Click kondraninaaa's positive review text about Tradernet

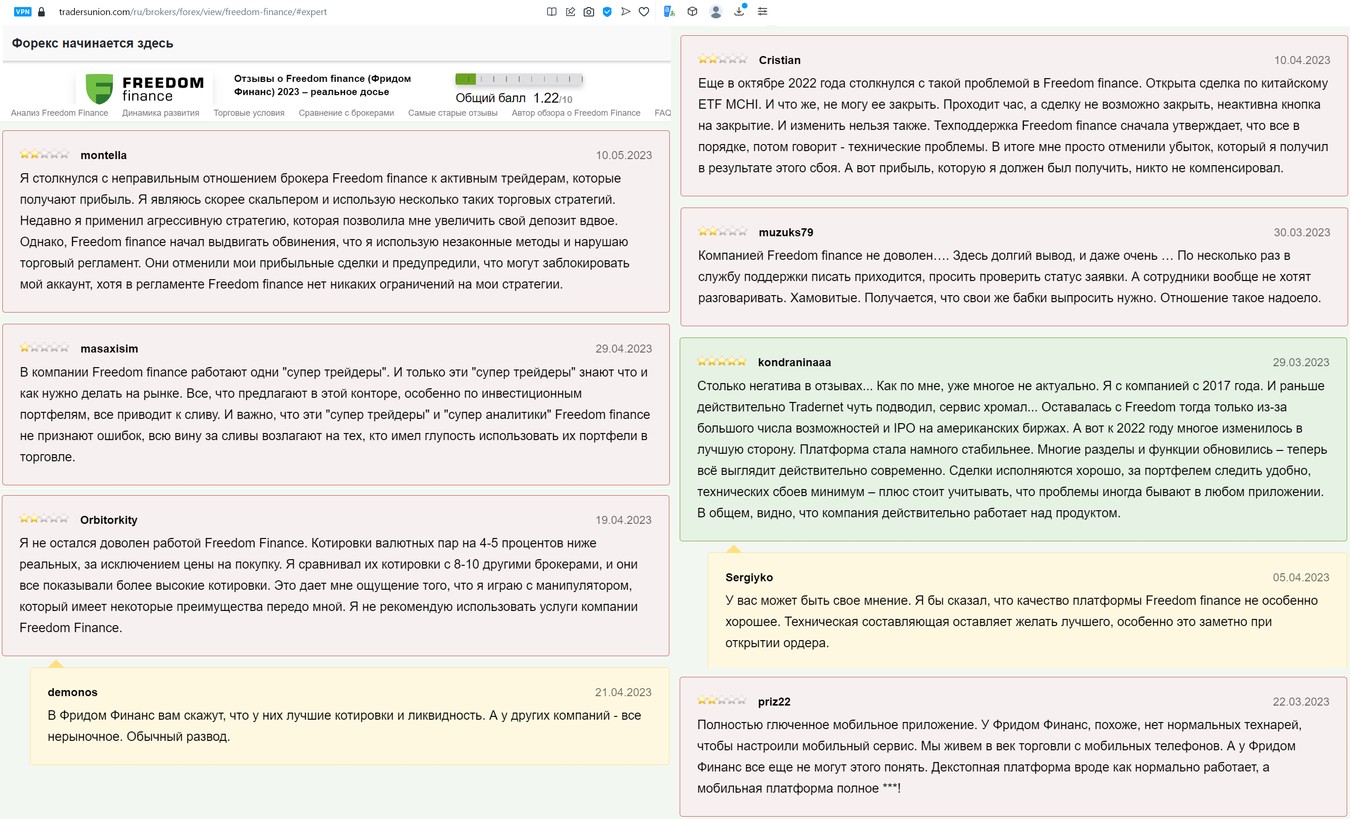tap(1011, 449)
